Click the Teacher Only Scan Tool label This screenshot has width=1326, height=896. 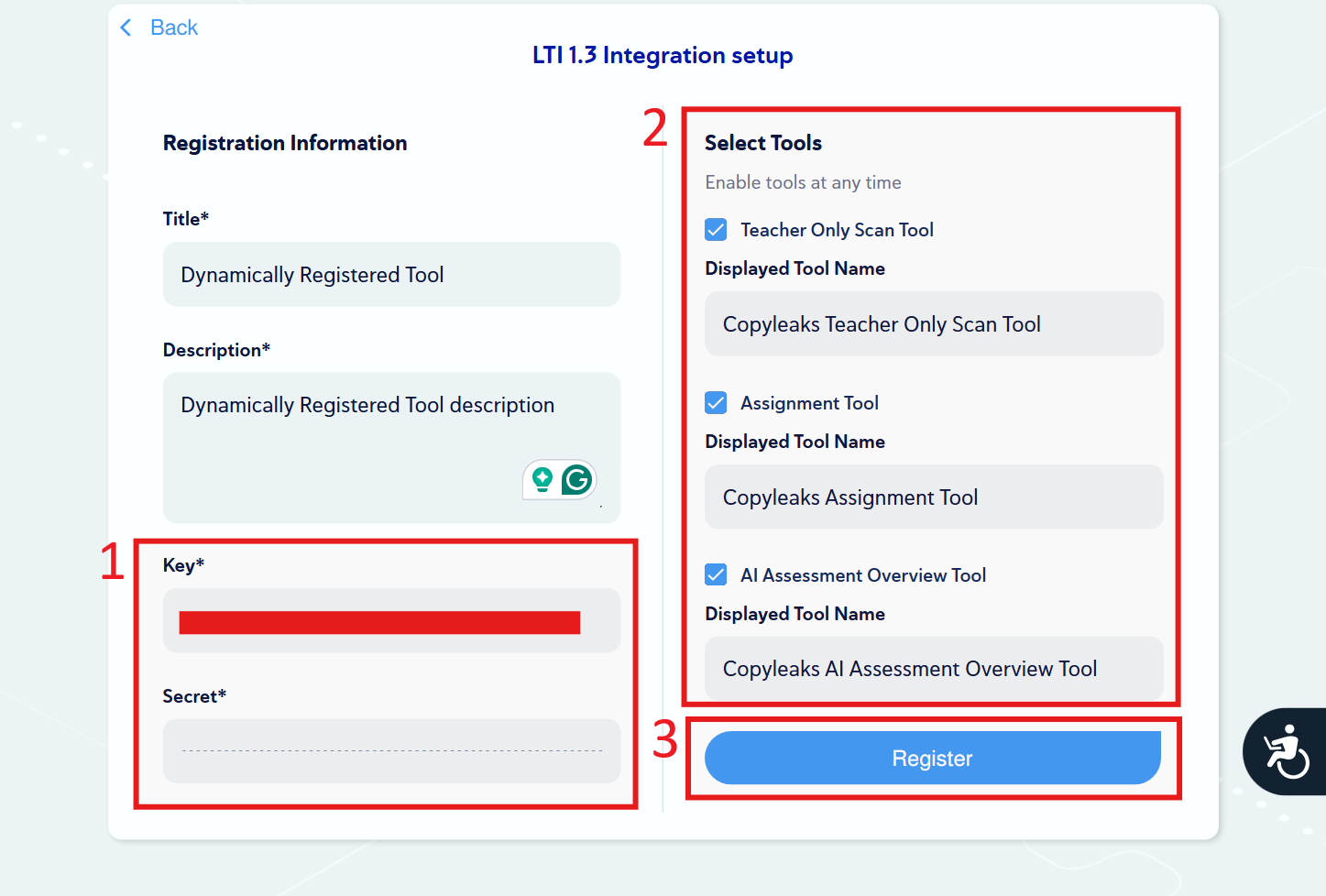[x=837, y=230]
